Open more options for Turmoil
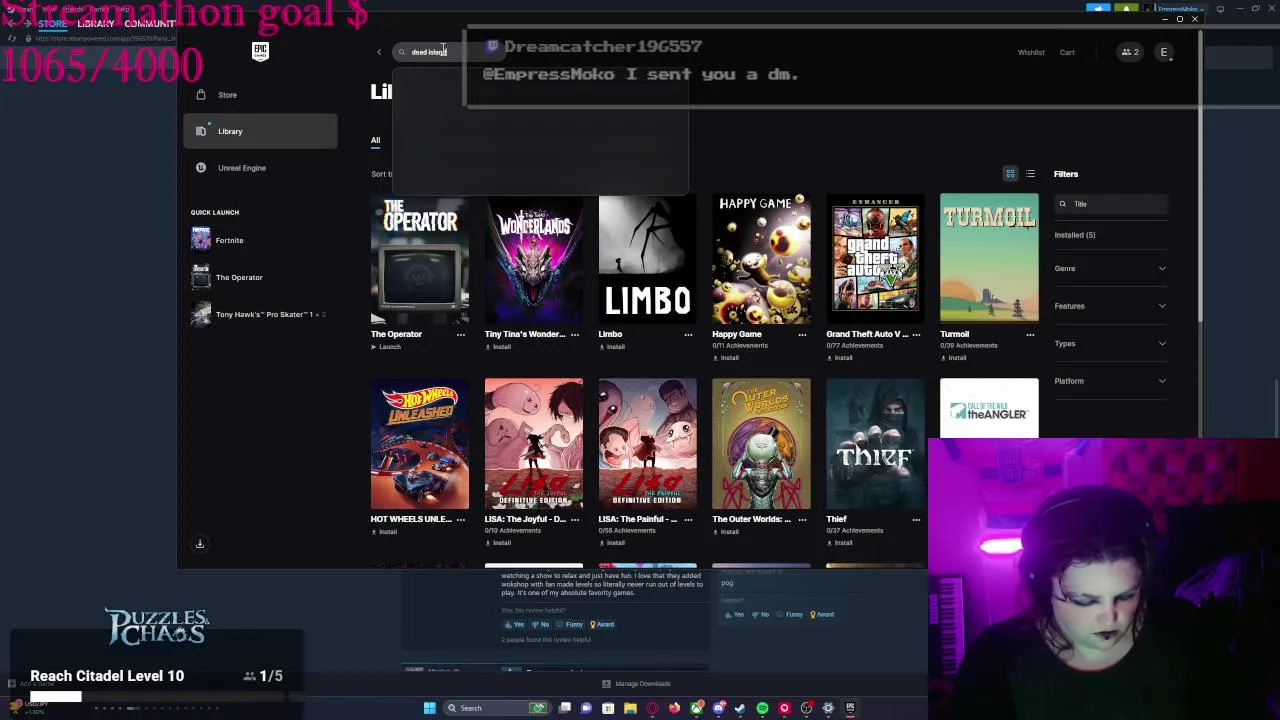 [1030, 334]
